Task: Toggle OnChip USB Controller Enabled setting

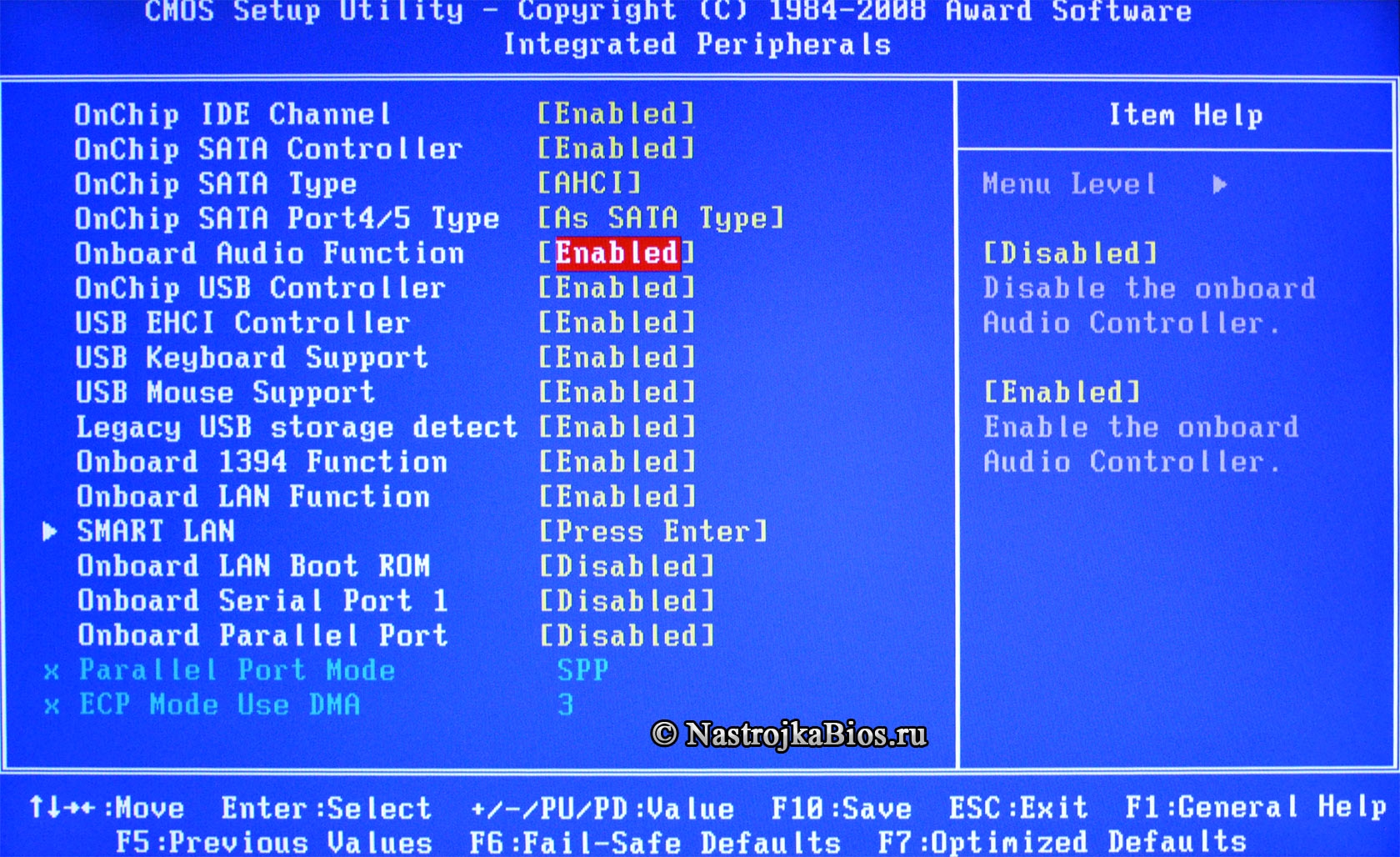Action: [617, 288]
